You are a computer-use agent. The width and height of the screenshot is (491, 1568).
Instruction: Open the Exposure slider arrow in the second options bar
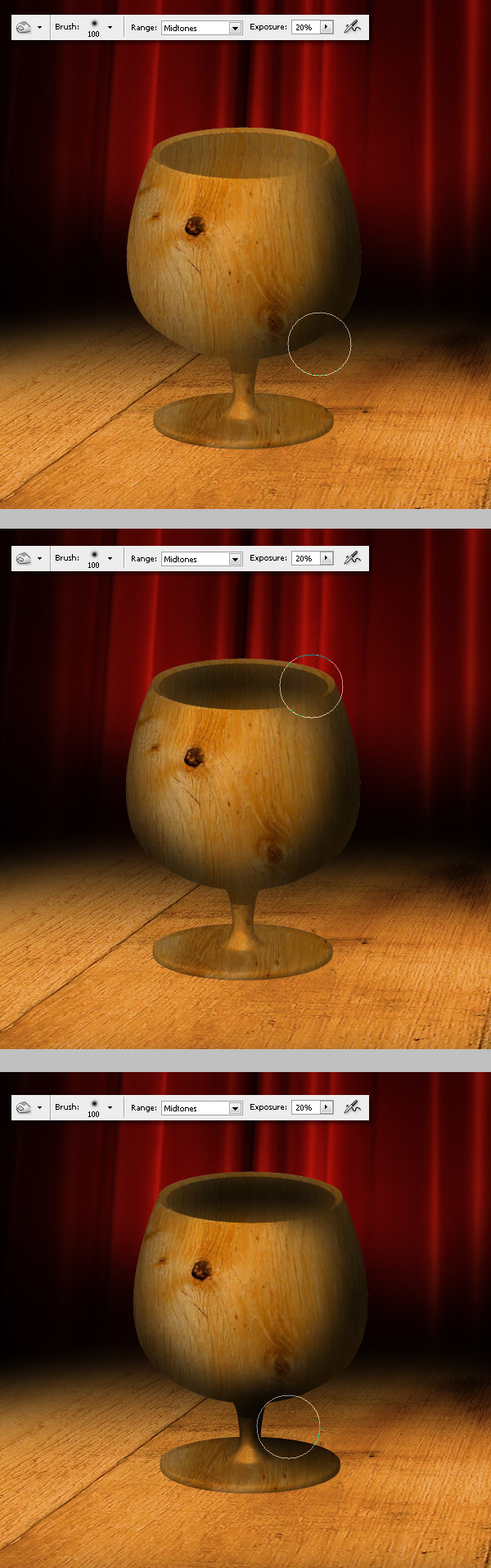coord(327,558)
